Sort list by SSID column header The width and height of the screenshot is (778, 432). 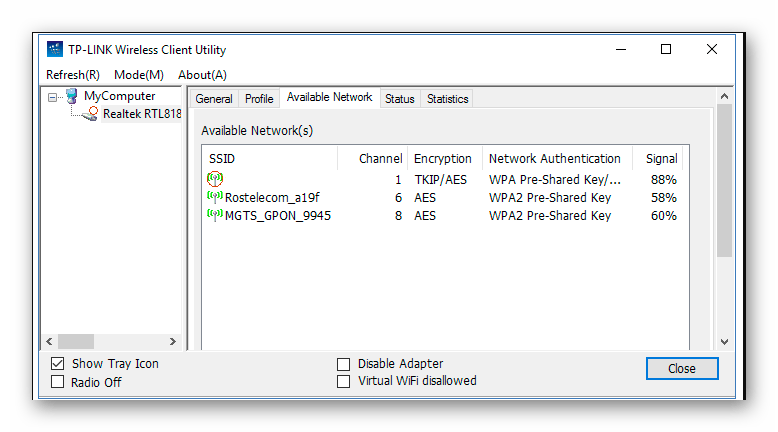(270, 159)
